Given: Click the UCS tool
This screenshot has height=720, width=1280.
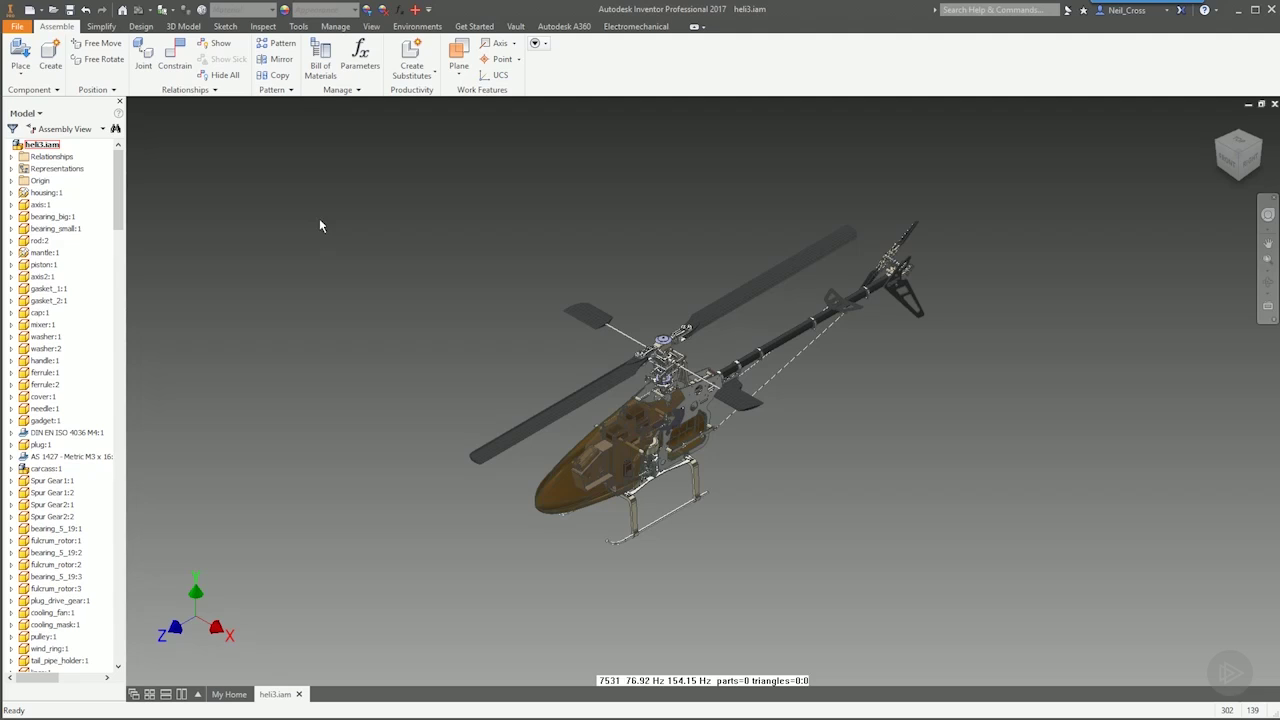Looking at the screenshot, I should click(494, 75).
